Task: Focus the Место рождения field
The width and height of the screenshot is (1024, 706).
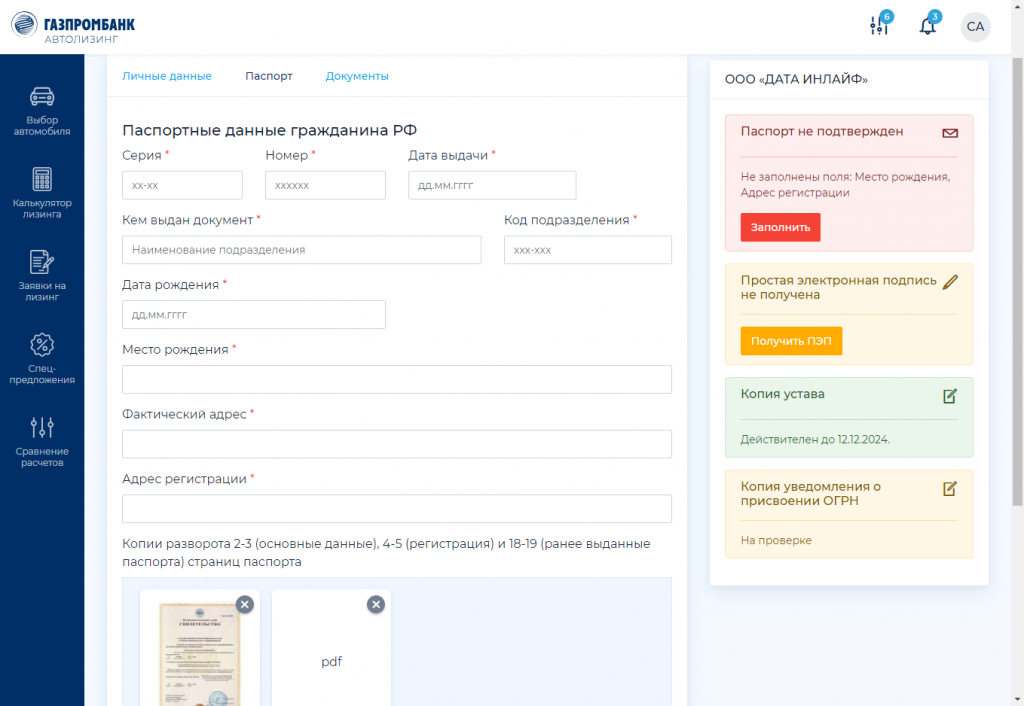Action: point(396,379)
